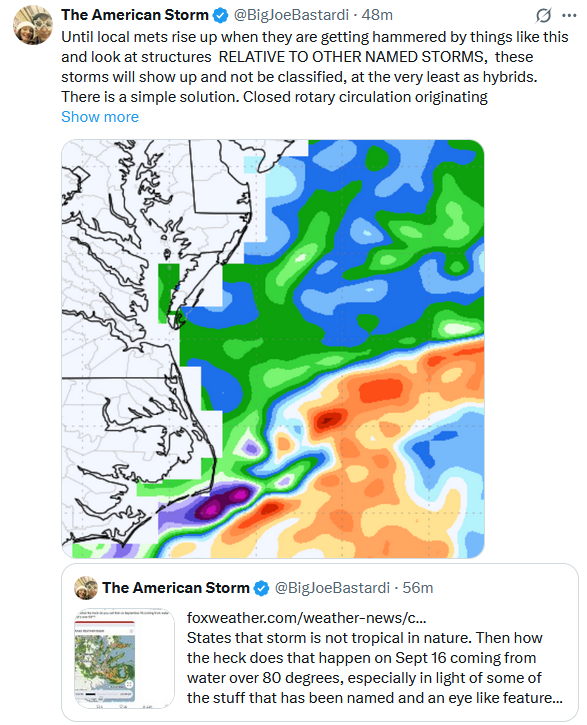The width and height of the screenshot is (587, 725).
Task: Click the radar map thumbnail in the quoted tweet
Action: click(124, 658)
